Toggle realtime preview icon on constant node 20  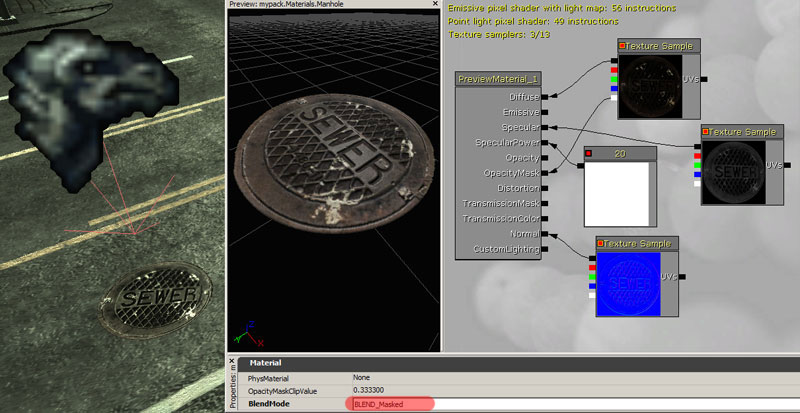[x=588, y=153]
